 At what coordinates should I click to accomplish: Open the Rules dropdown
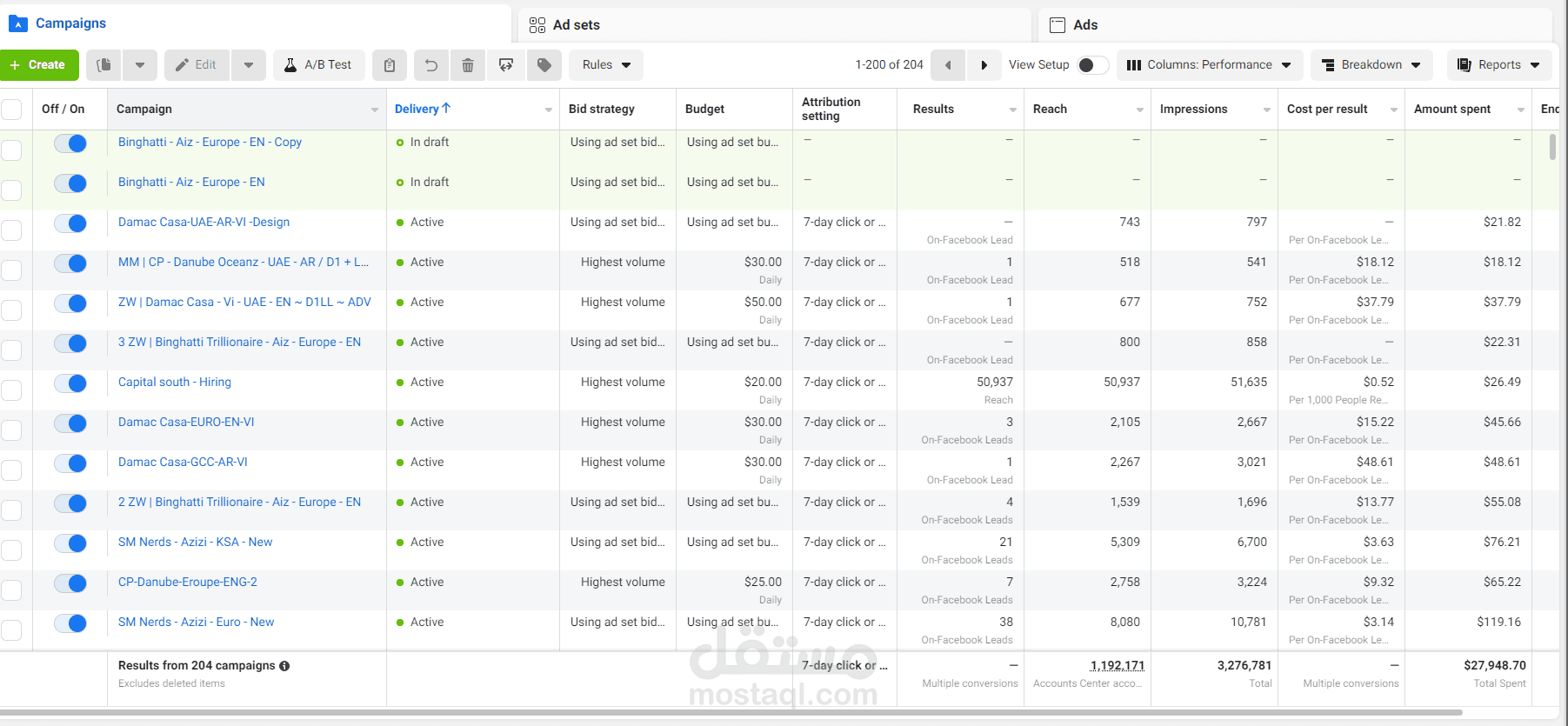pos(607,65)
